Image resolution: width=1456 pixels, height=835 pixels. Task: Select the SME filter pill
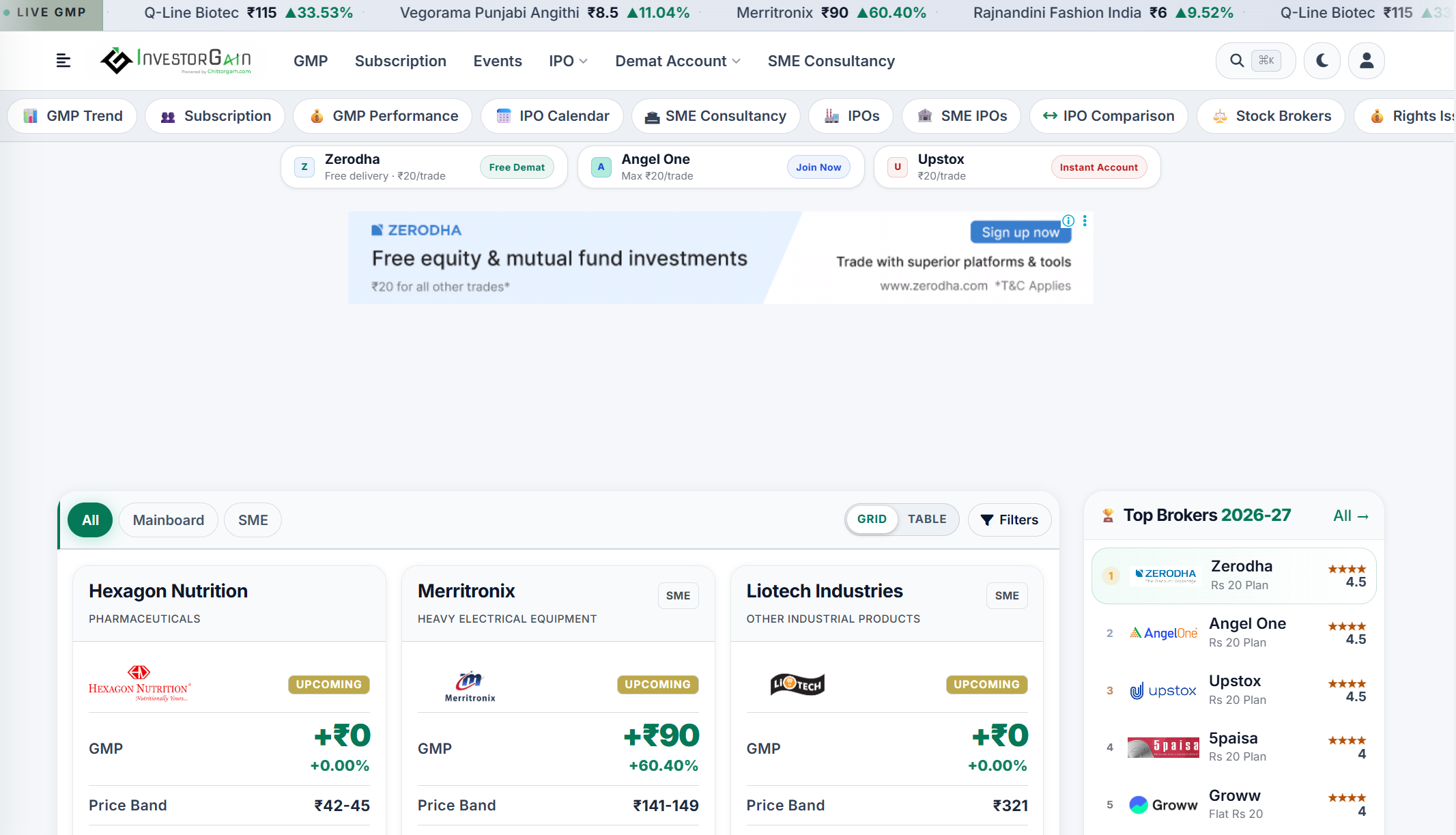(x=253, y=520)
